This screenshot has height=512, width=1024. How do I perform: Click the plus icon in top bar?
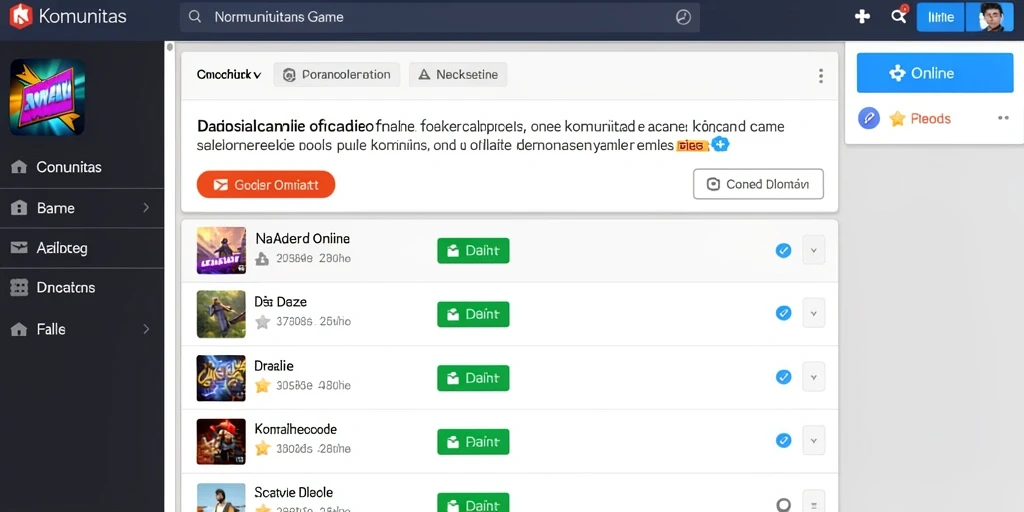[x=862, y=16]
